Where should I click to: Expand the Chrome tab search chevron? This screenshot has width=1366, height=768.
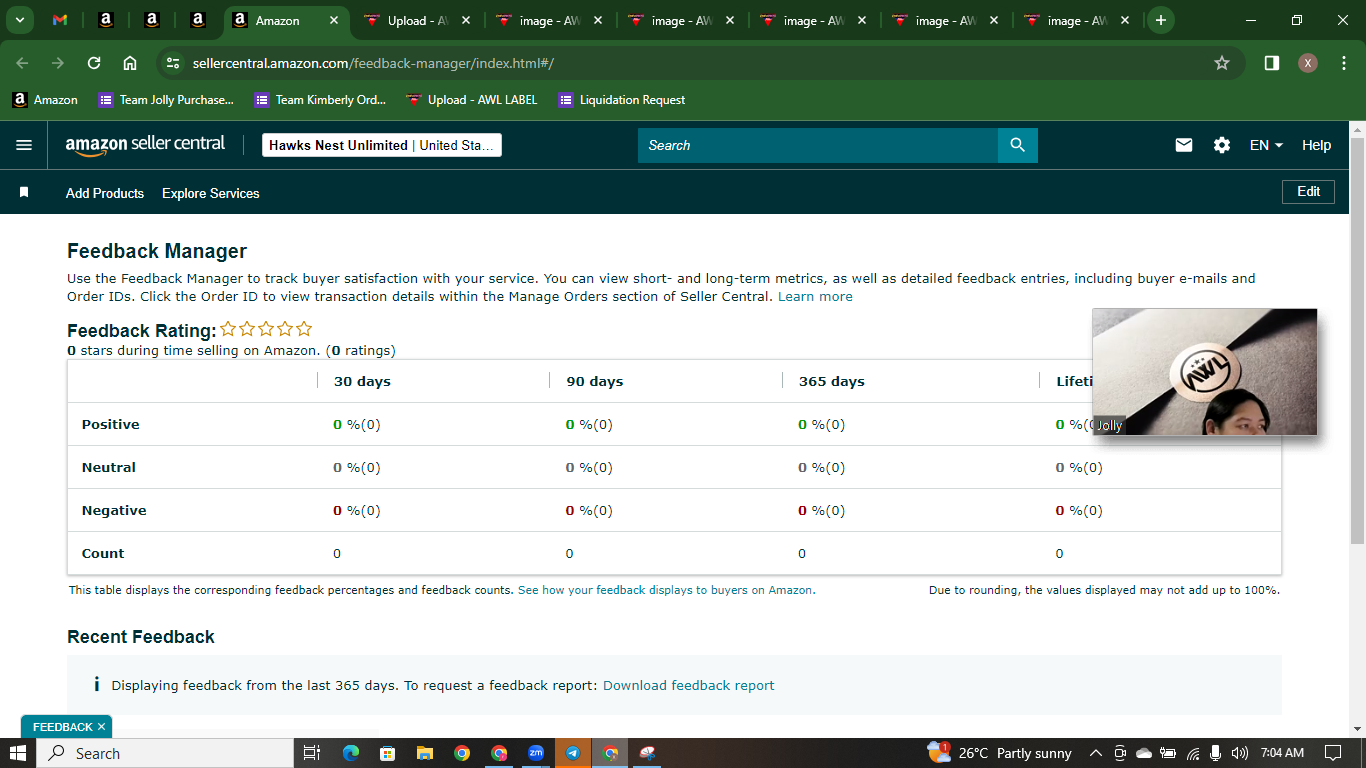pos(20,20)
